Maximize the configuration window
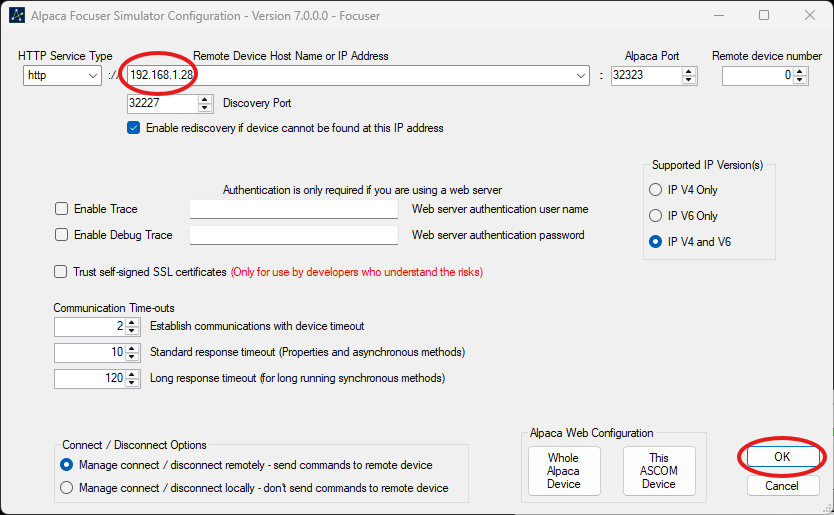834x515 pixels. [x=764, y=15]
